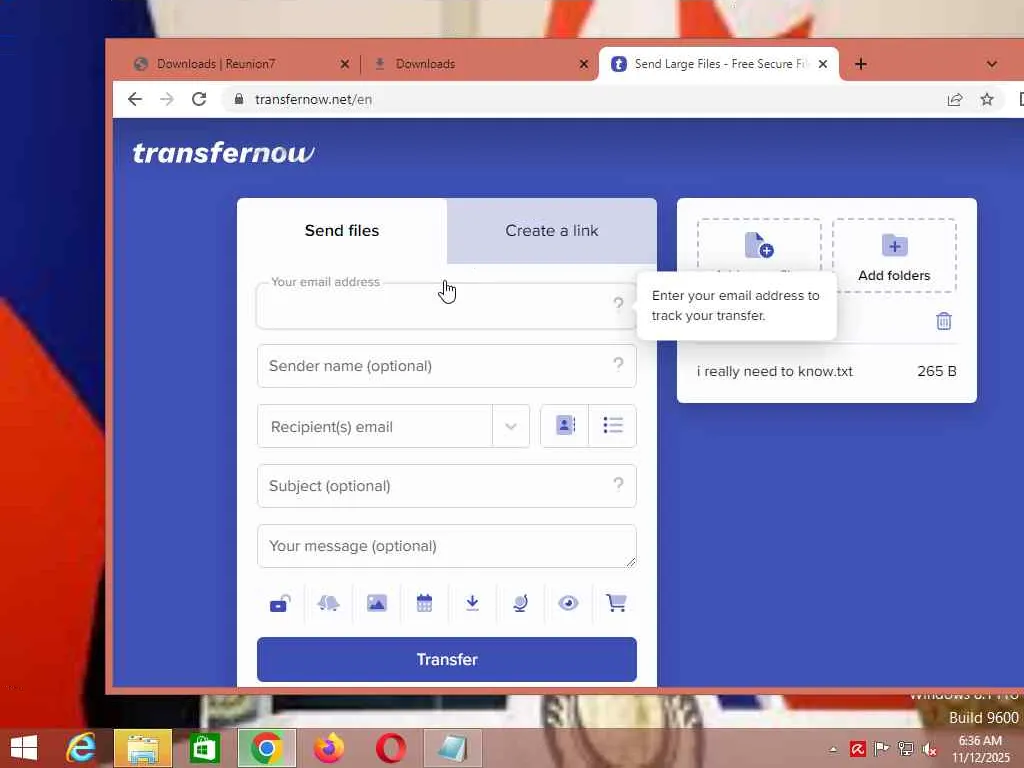This screenshot has width=1024, height=768.
Task: Show hidden tray icons arrow
Action: coord(833,750)
